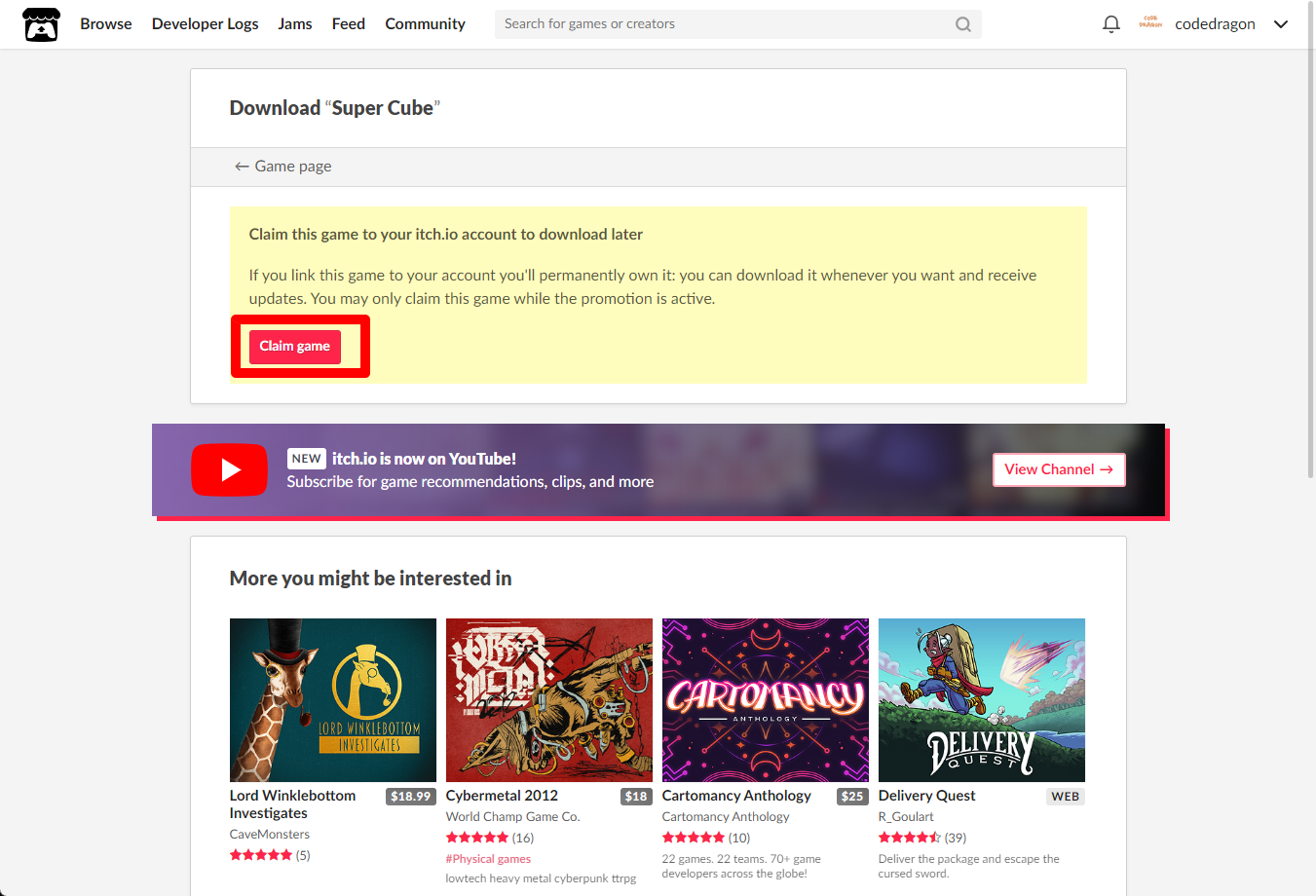Open the Cybermetal 2012 title link

click(x=502, y=796)
